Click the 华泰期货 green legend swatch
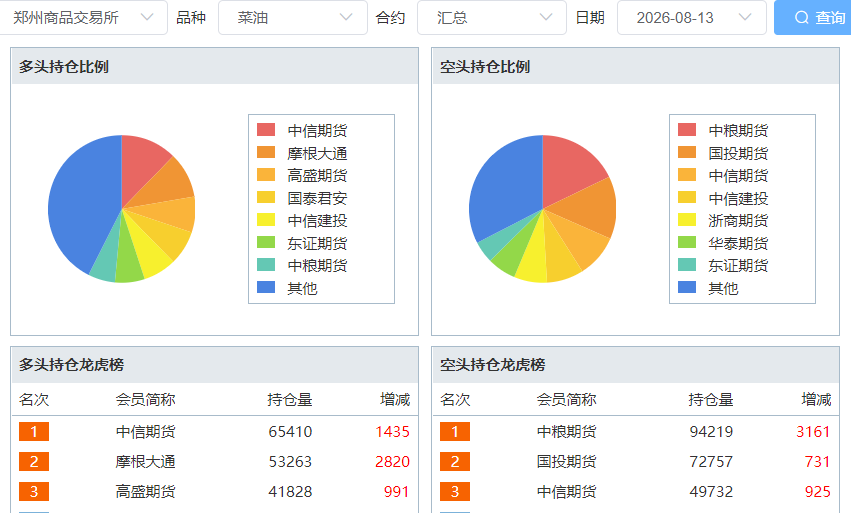Image resolution: width=851 pixels, height=513 pixels. point(687,243)
